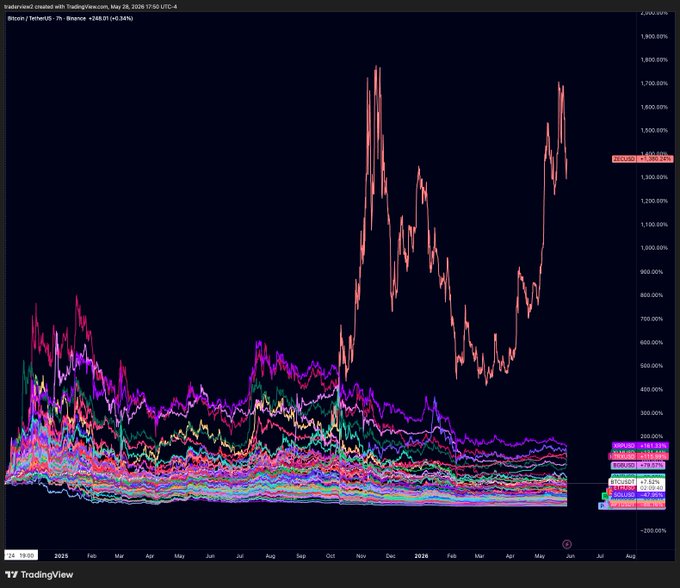Click the Oct label on time axis

pos(330,555)
